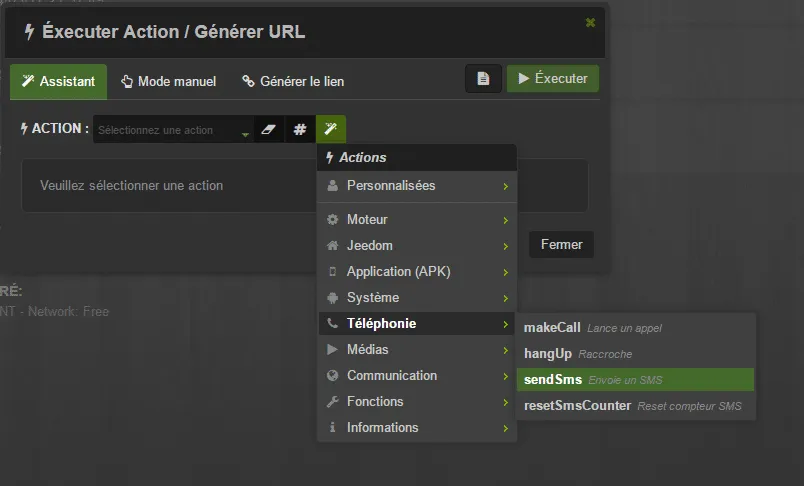This screenshot has width=804, height=486.
Task: Expand the Fonctions submenu arrow
Action: [506, 402]
